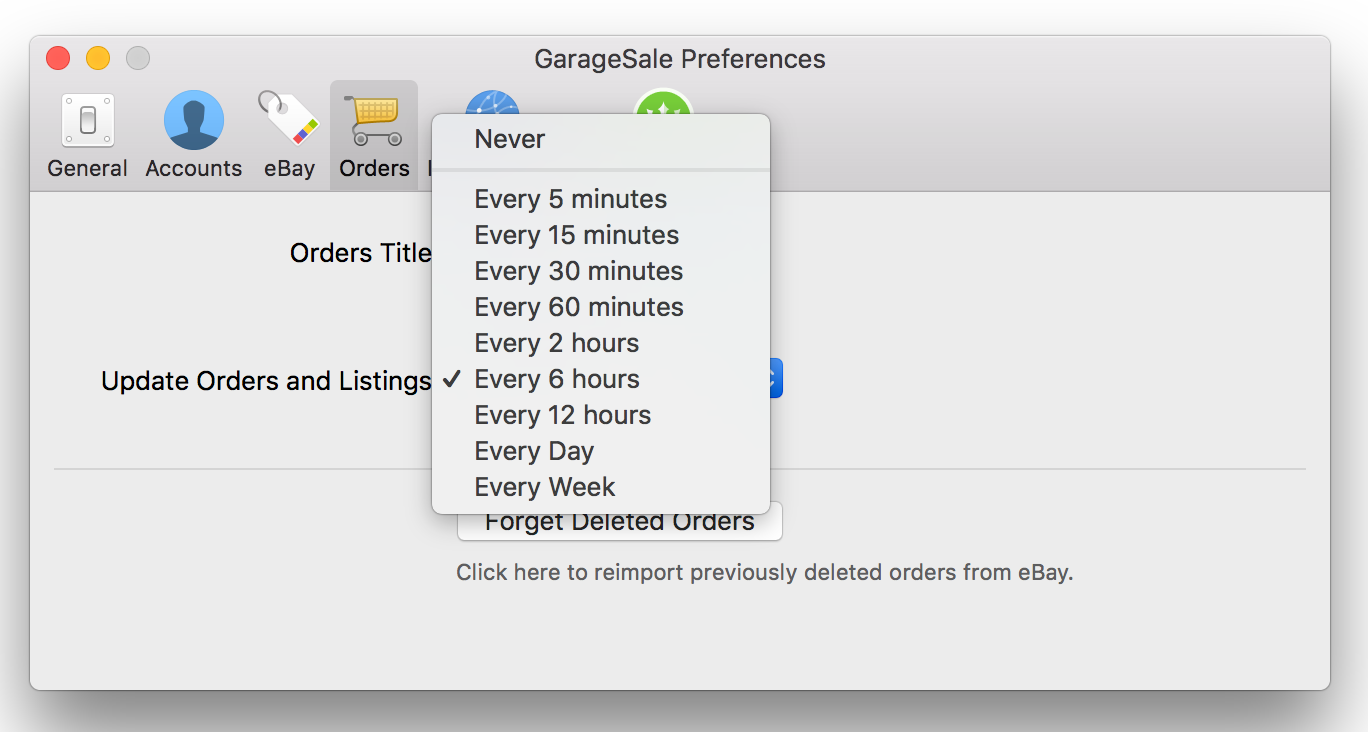Close the GarageSale Preferences window

tap(58, 58)
